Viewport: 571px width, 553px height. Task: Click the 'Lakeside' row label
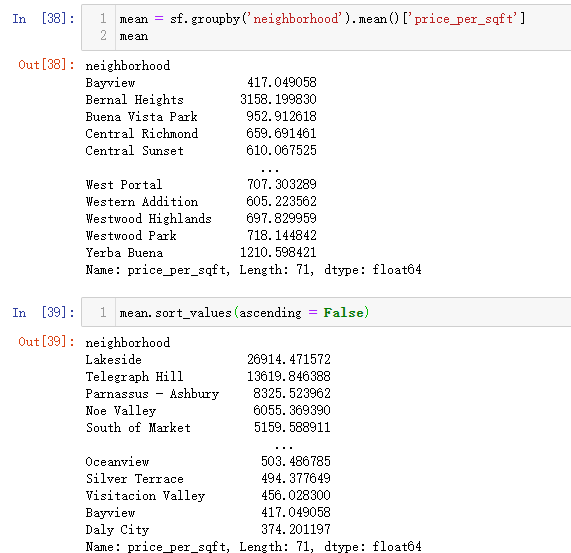pyautogui.click(x=113, y=360)
